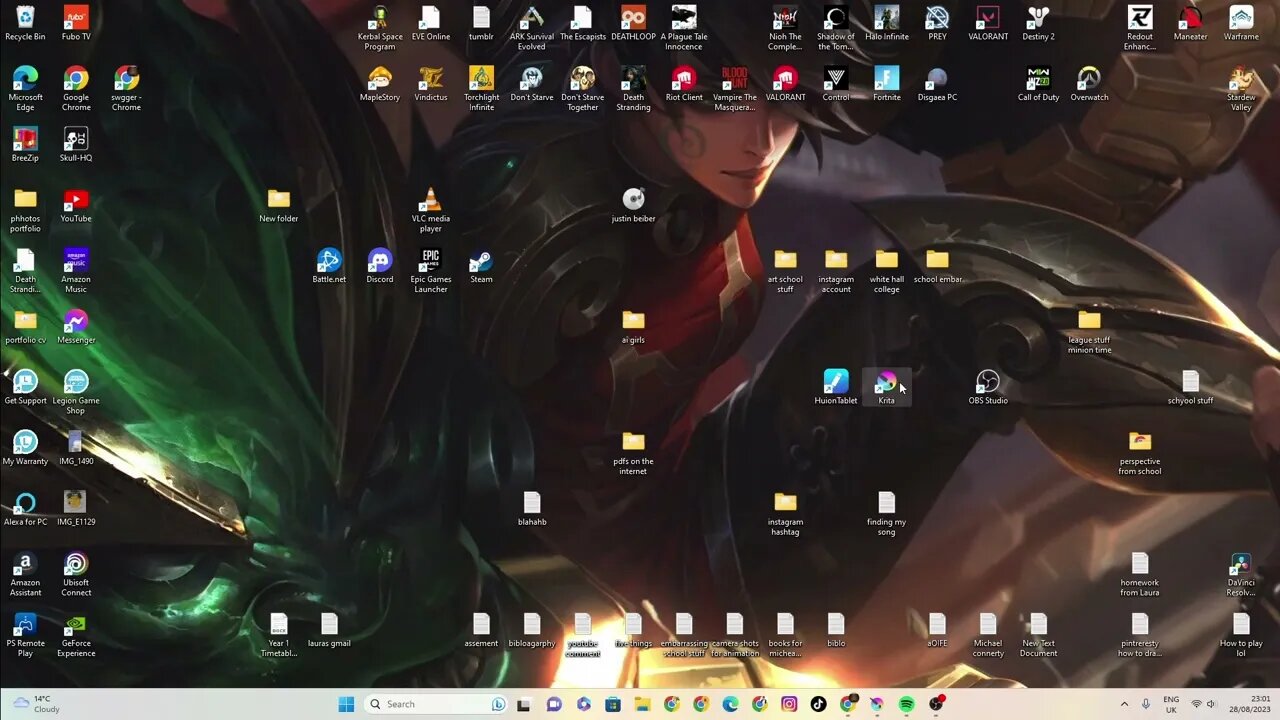Select the Fortnite desktop icon
The height and width of the screenshot is (720, 1280).
[x=887, y=84]
